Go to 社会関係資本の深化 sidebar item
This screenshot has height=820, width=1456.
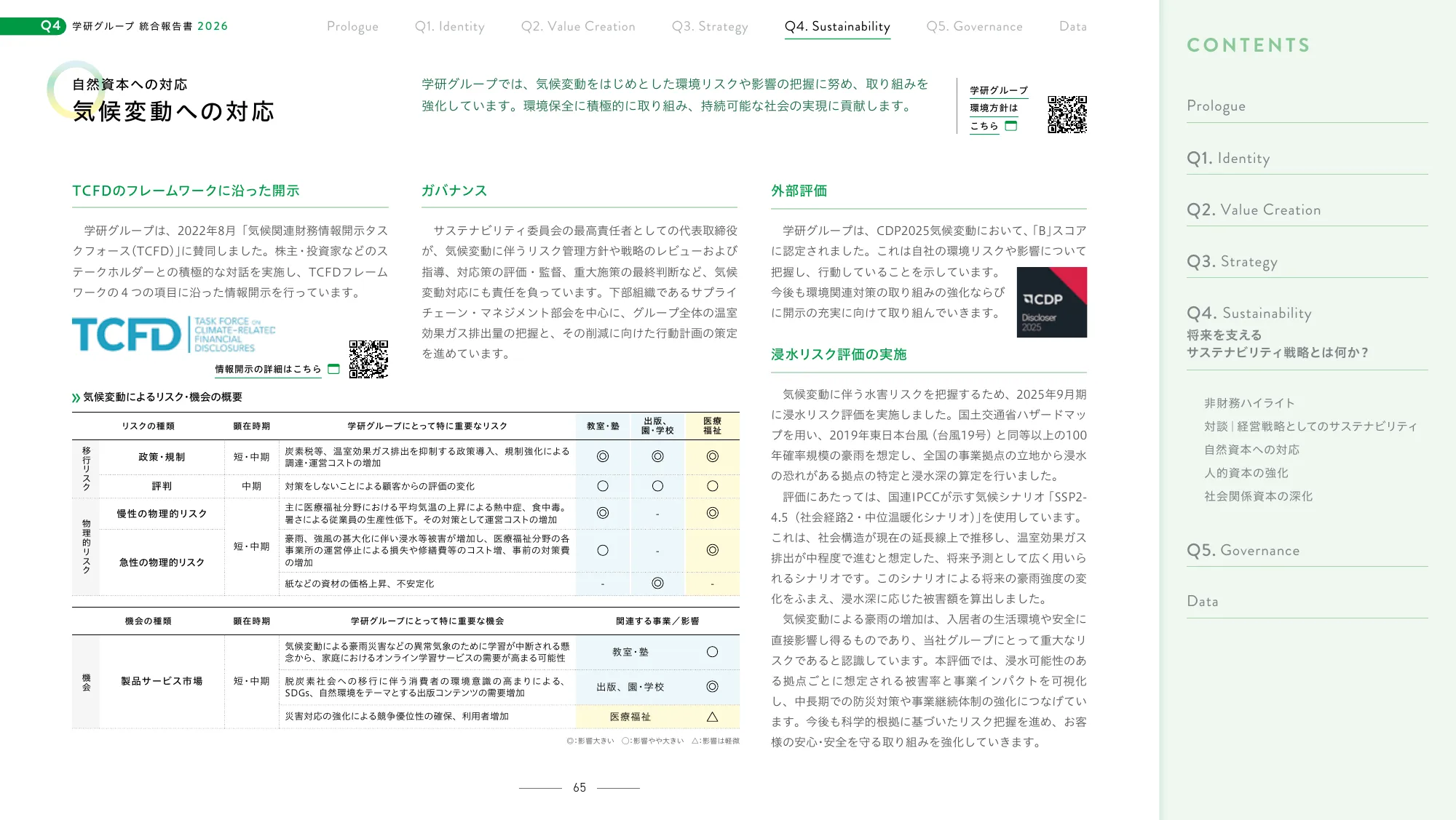point(1258,496)
